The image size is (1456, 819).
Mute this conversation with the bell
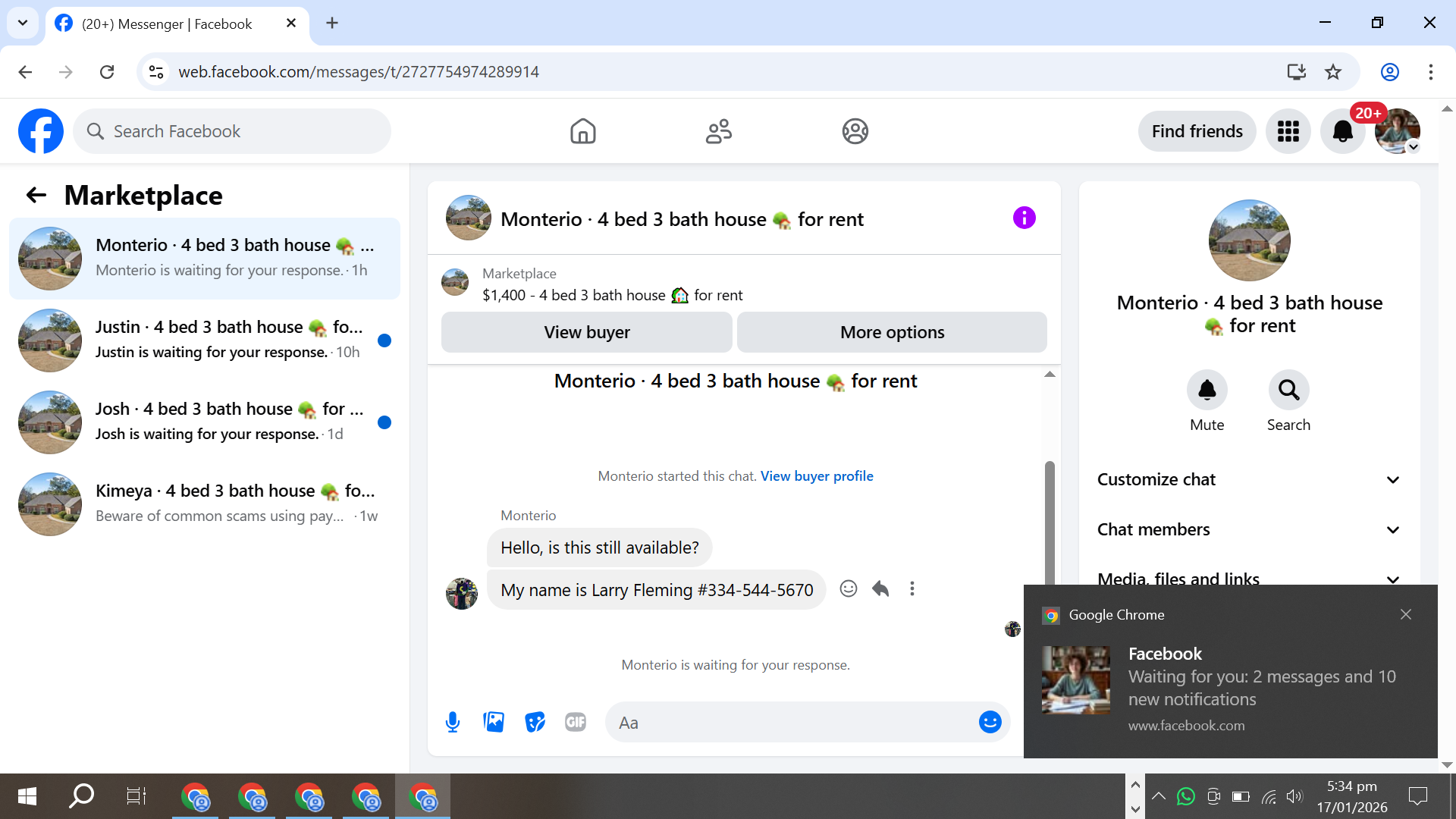coord(1207,390)
